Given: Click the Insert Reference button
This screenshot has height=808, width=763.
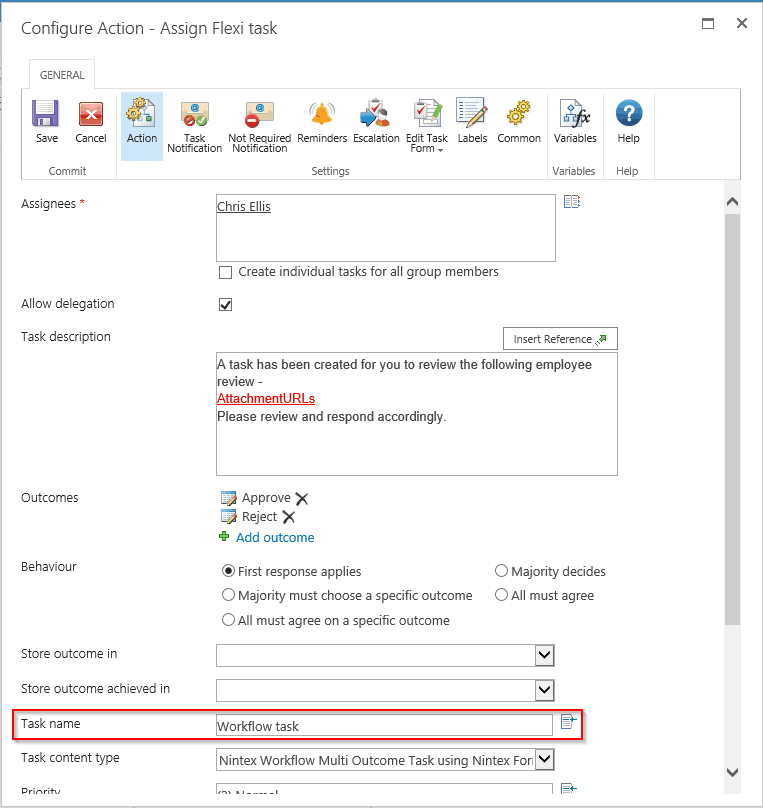Looking at the screenshot, I should [x=560, y=339].
